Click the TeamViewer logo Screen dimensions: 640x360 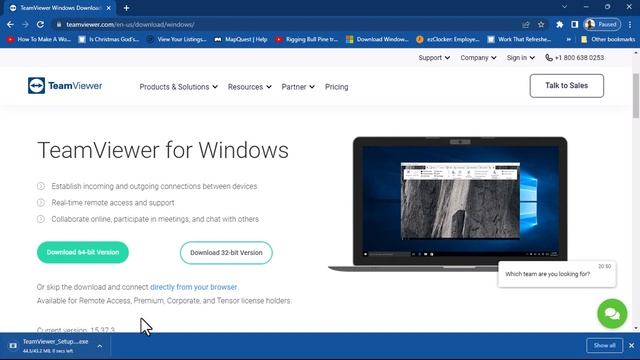click(x=65, y=86)
